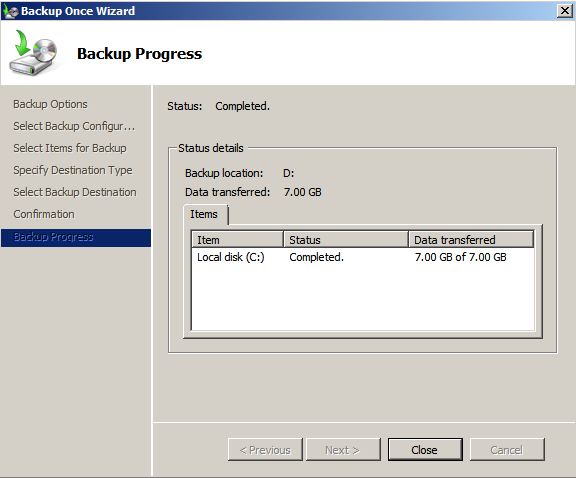
Task: Select the Items tab
Action: (x=205, y=214)
